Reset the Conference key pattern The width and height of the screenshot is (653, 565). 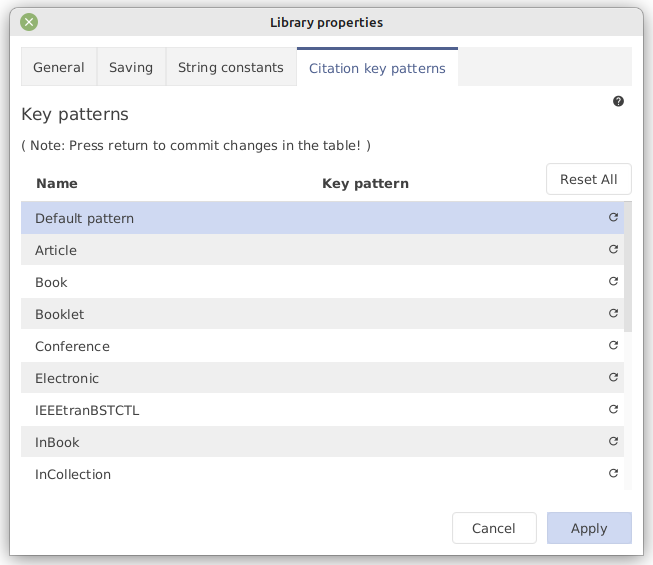614,345
